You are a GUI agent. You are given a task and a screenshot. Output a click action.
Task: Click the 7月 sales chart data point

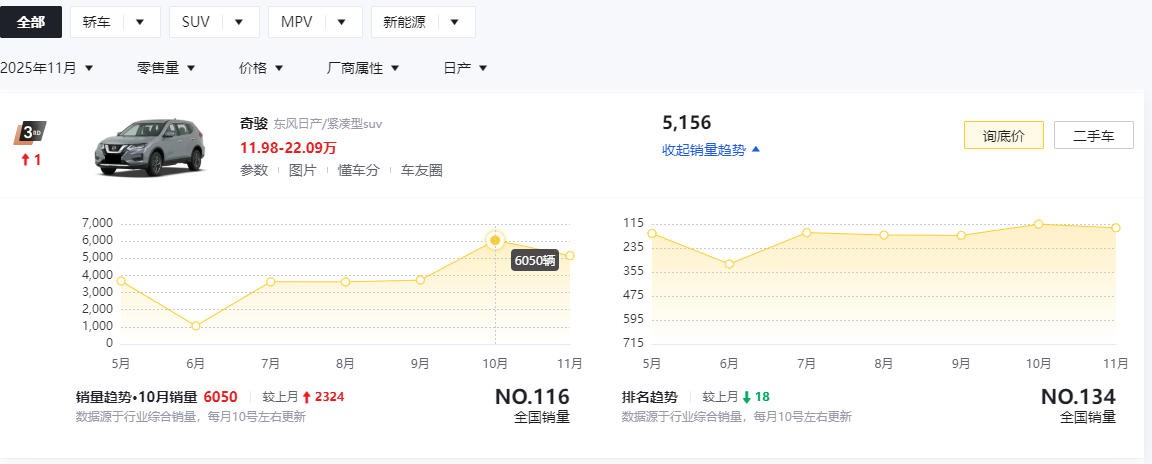(270, 282)
